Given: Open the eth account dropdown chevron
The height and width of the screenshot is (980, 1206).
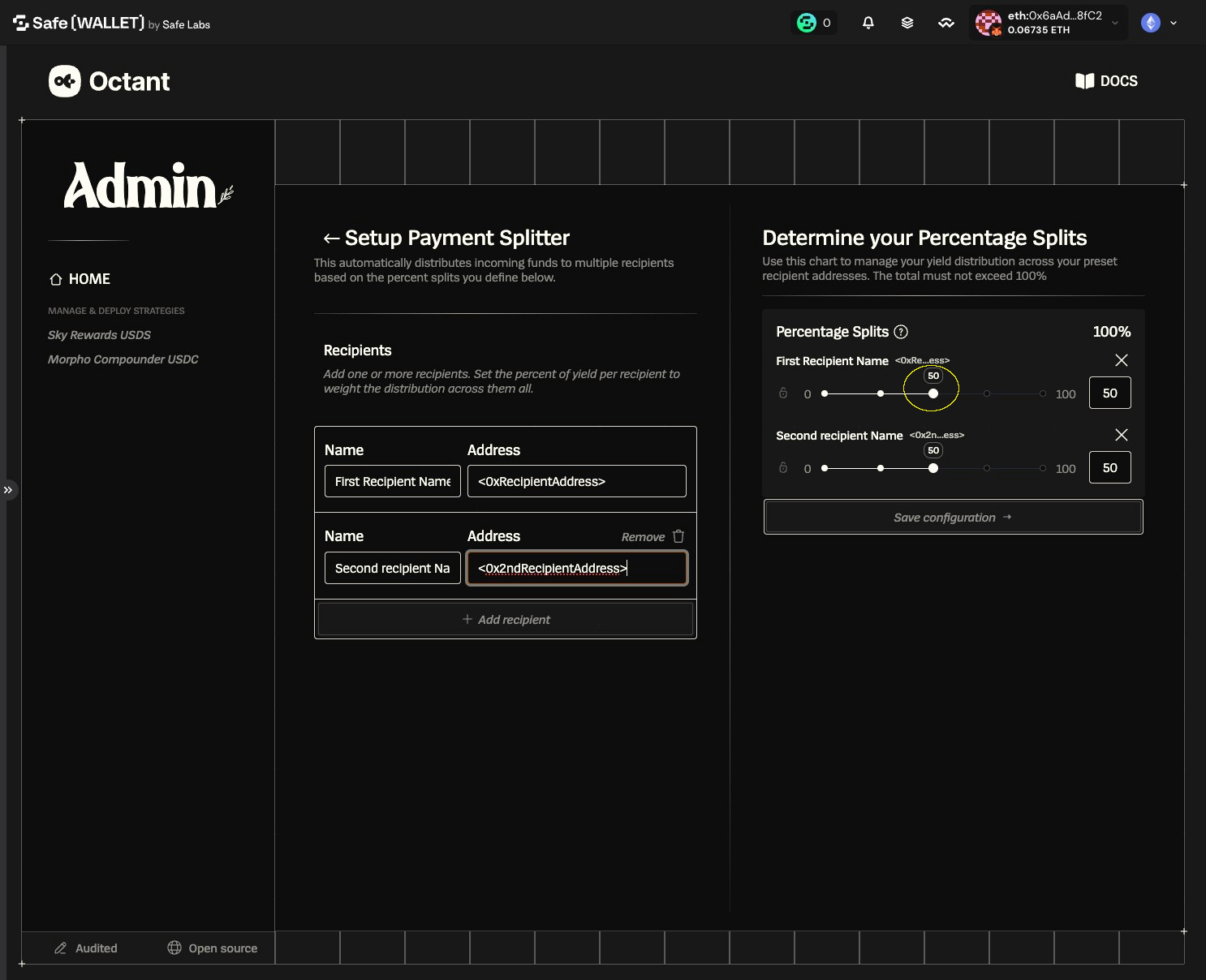Looking at the screenshot, I should point(1115,23).
